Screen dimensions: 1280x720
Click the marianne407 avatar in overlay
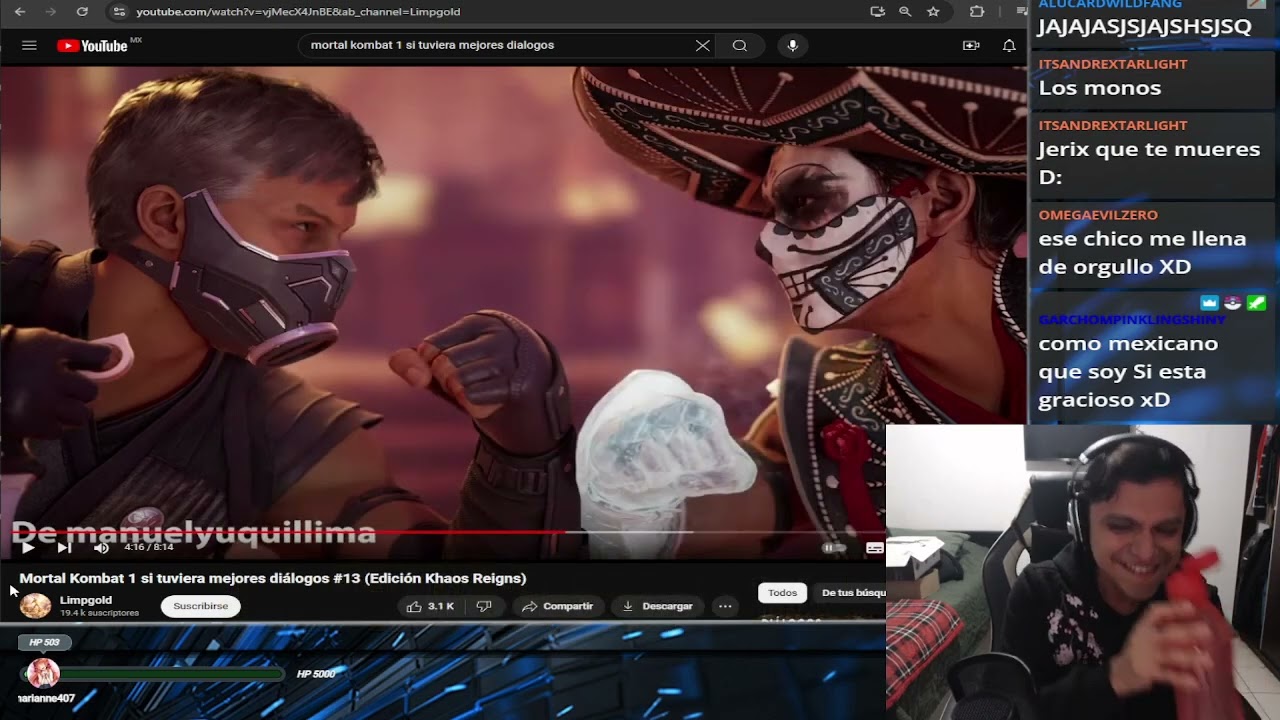click(x=43, y=673)
